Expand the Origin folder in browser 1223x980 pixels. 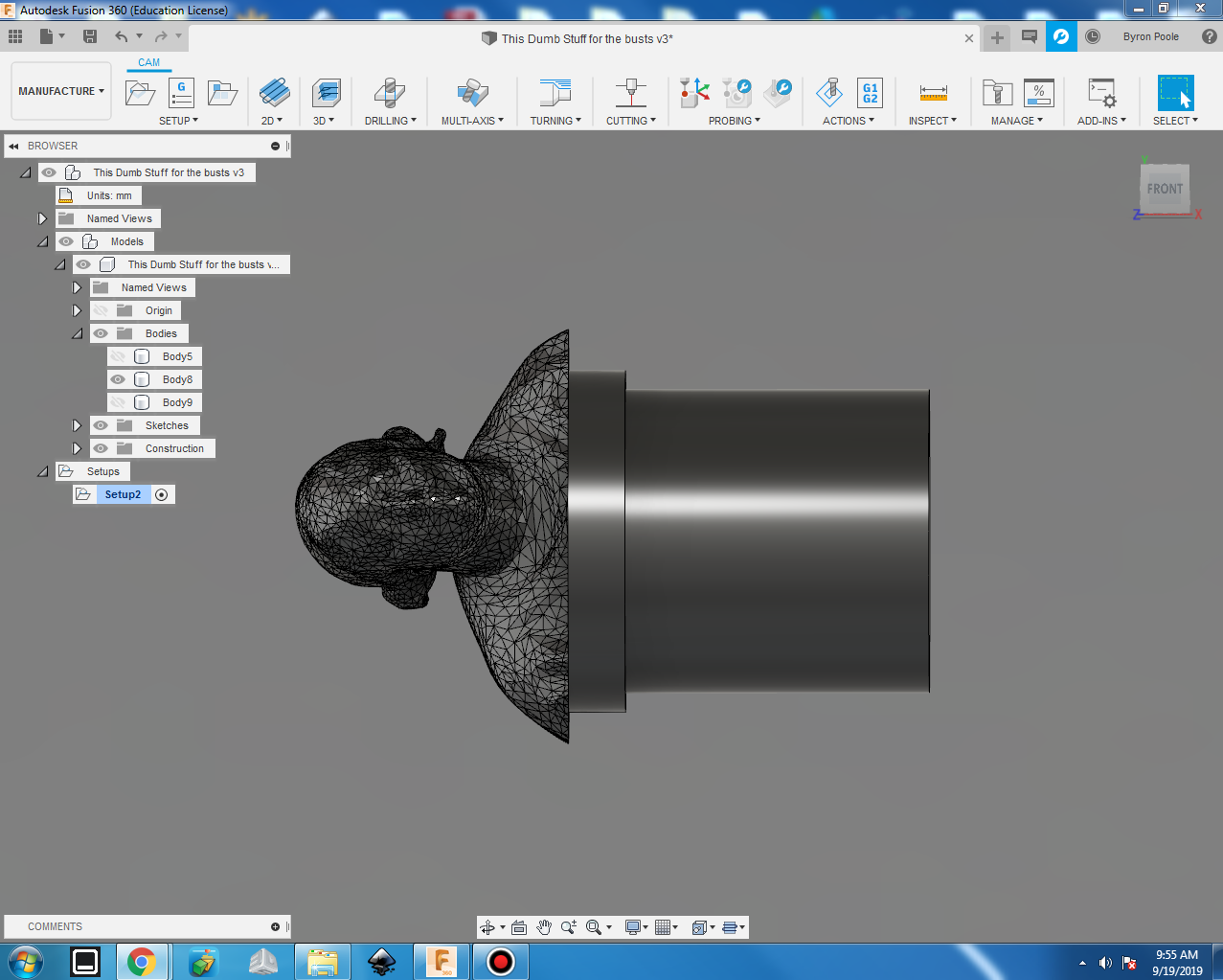pyautogui.click(x=77, y=309)
